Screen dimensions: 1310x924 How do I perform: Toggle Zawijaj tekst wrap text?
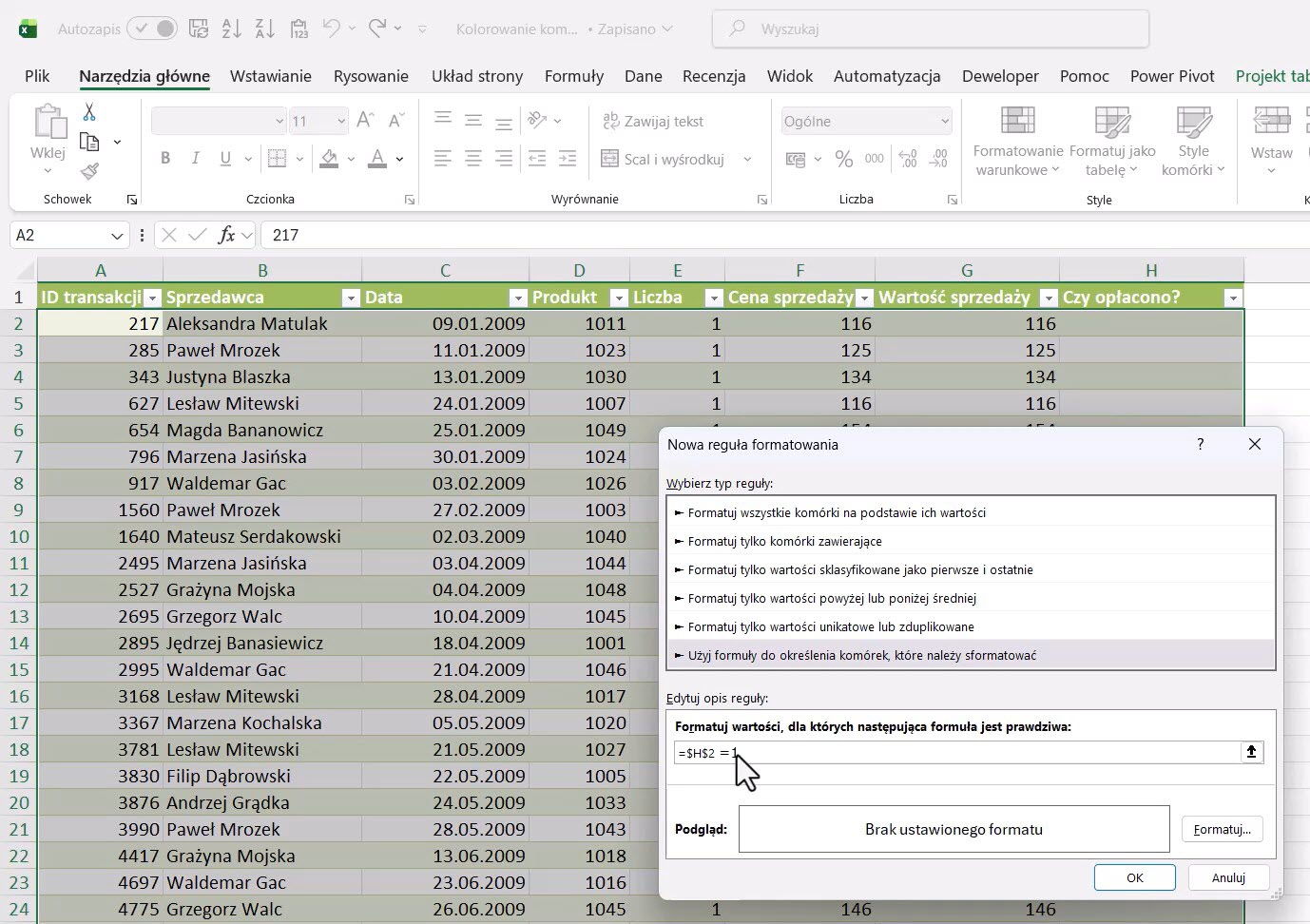653,121
